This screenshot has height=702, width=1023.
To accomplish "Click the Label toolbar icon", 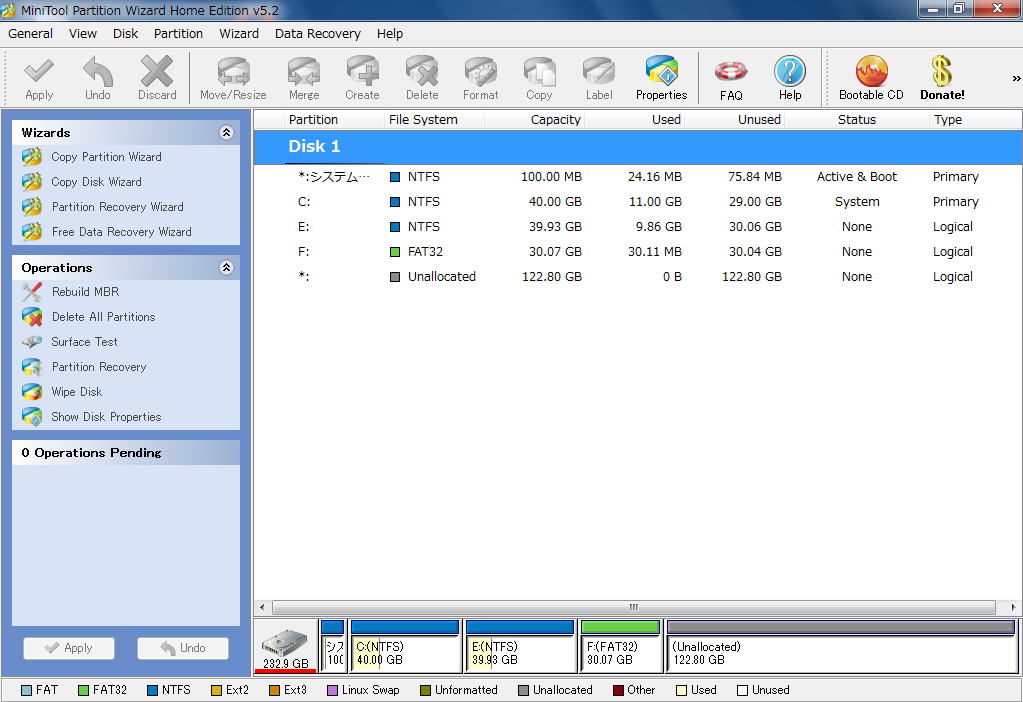I will (x=599, y=78).
